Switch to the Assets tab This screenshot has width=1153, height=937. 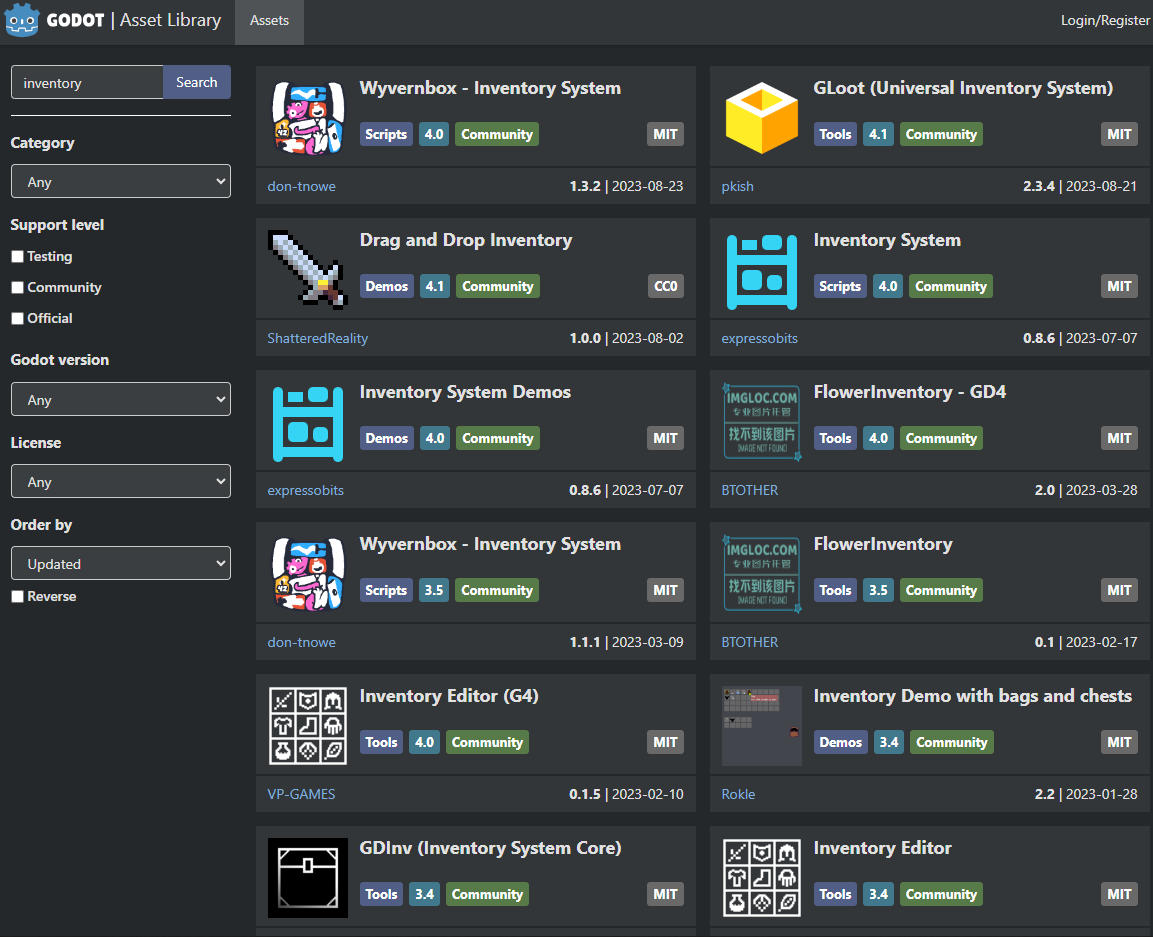(269, 21)
